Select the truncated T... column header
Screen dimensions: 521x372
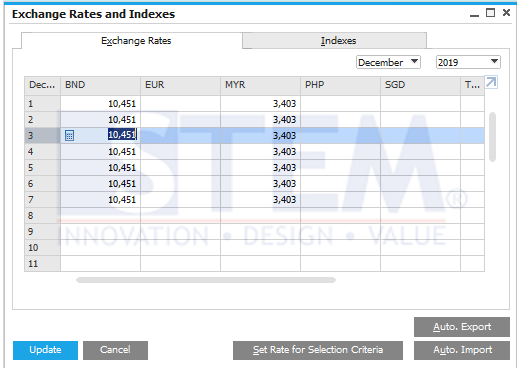(472, 85)
